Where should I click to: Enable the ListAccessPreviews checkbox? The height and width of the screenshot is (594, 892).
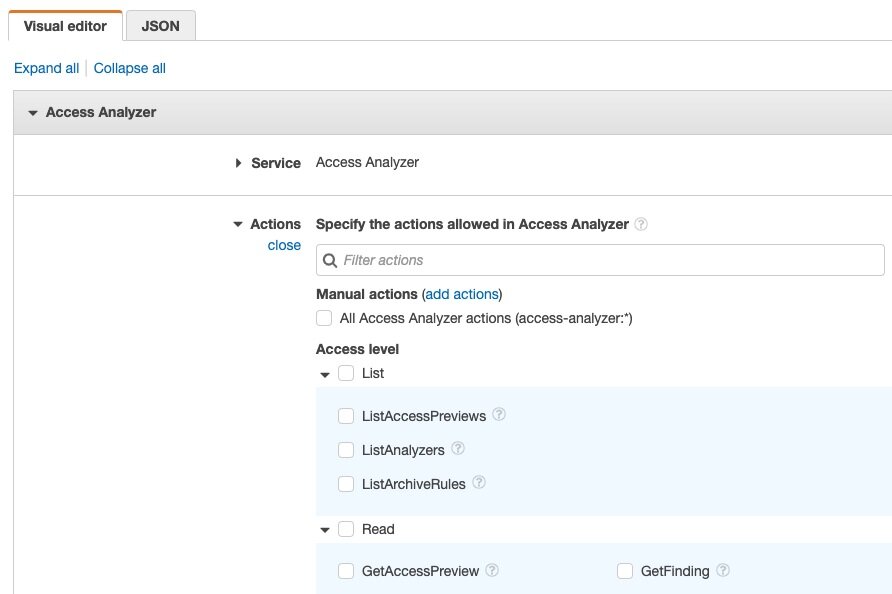click(346, 416)
